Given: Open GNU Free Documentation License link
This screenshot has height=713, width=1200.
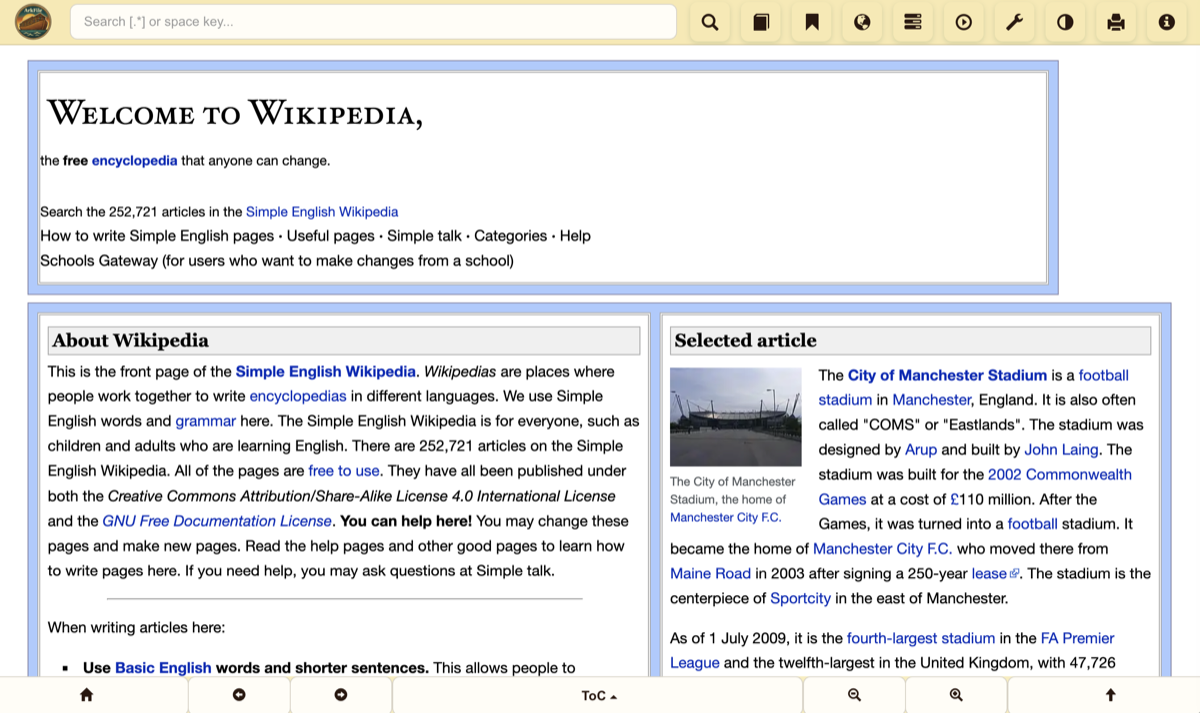Looking at the screenshot, I should (217, 521).
